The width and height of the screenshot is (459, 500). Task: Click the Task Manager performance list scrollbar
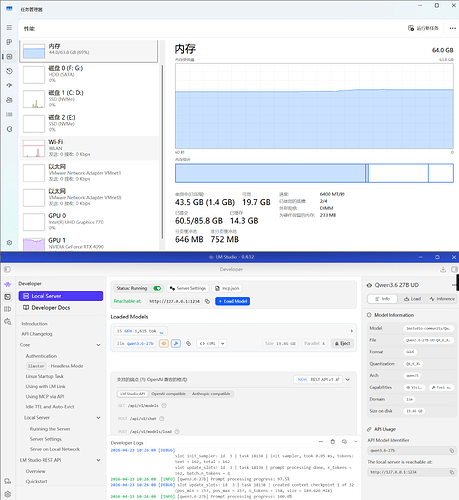tap(162, 152)
